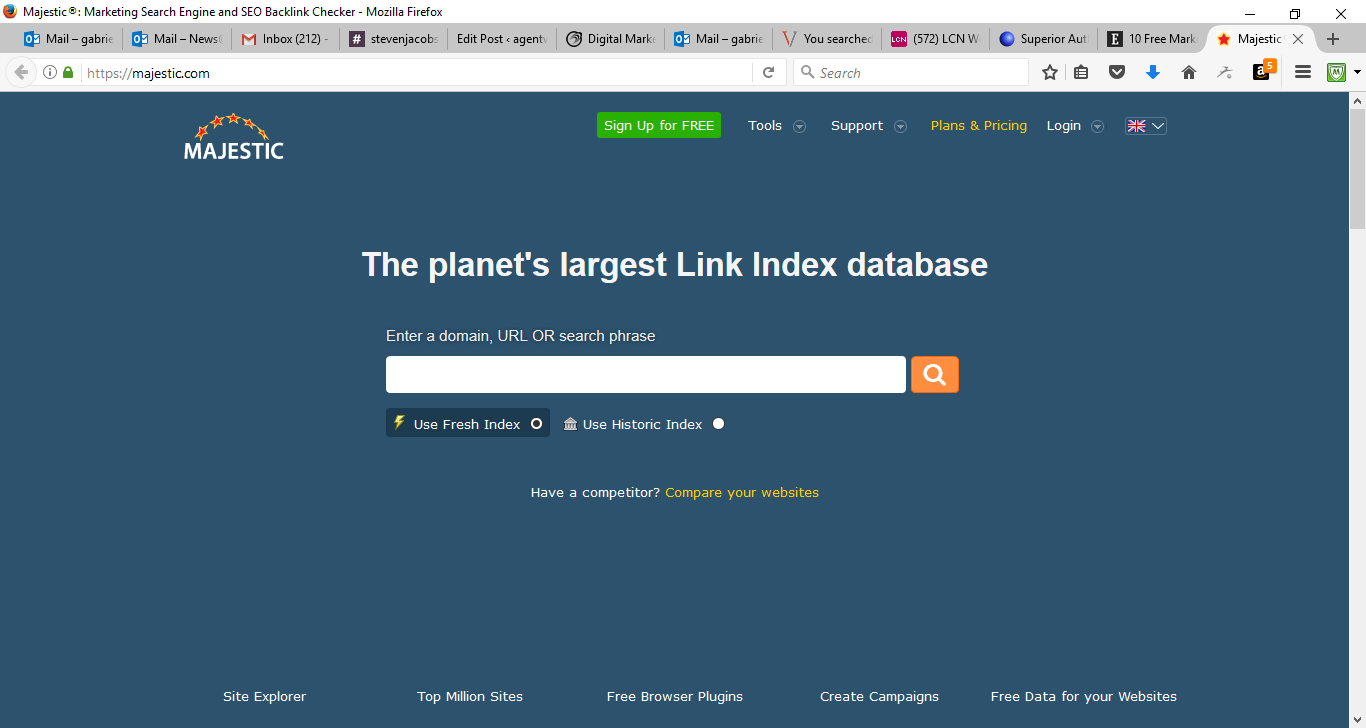The width and height of the screenshot is (1366, 728).
Task: Open the Top Million Sites link
Action: 470,697
